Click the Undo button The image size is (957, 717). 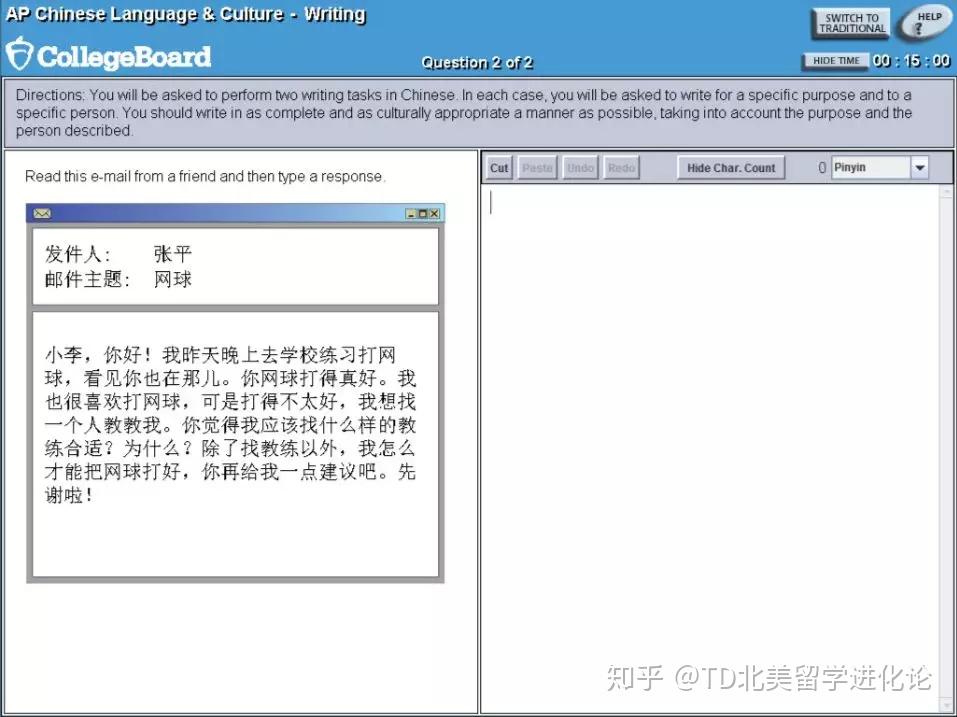click(579, 168)
